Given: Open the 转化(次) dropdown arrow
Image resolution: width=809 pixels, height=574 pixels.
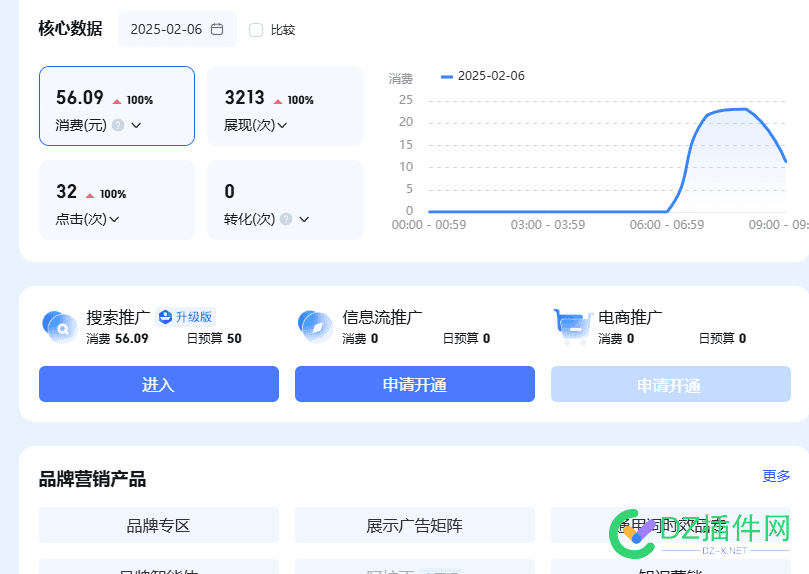Looking at the screenshot, I should point(304,219).
